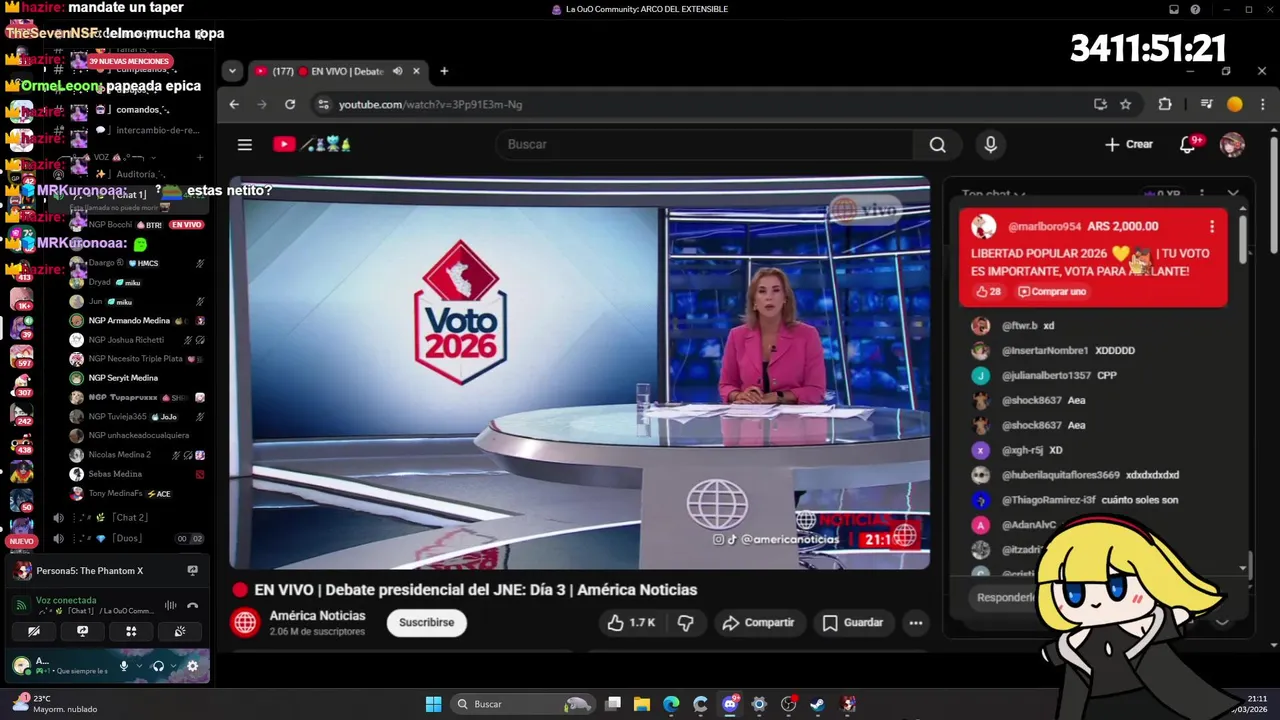This screenshot has height=720, width=1280.
Task: Open the YouTube account avatar menu
Action: (1232, 145)
